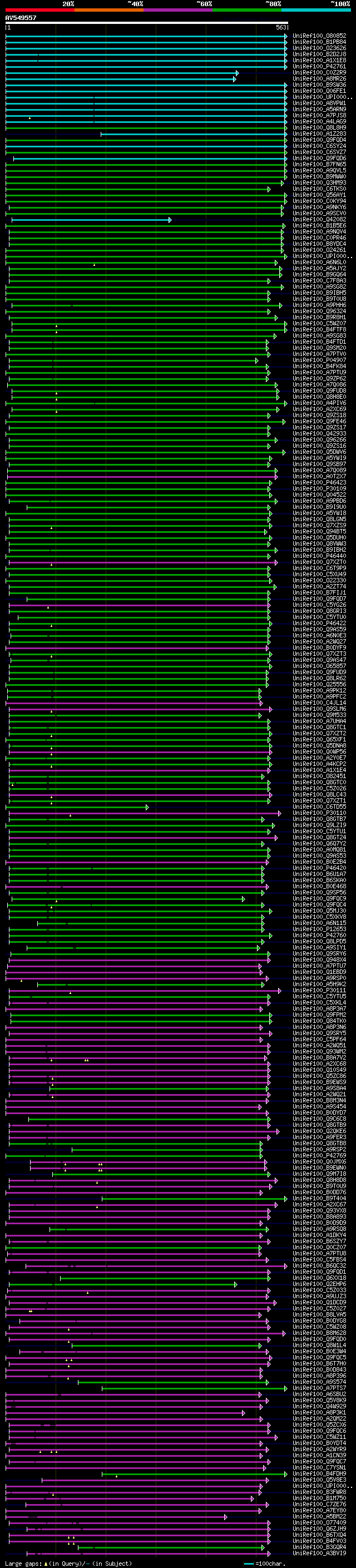The image size is (356, 1568).
Task: Click the cyan ~100% identity legend segment
Action: tap(316, 10)
